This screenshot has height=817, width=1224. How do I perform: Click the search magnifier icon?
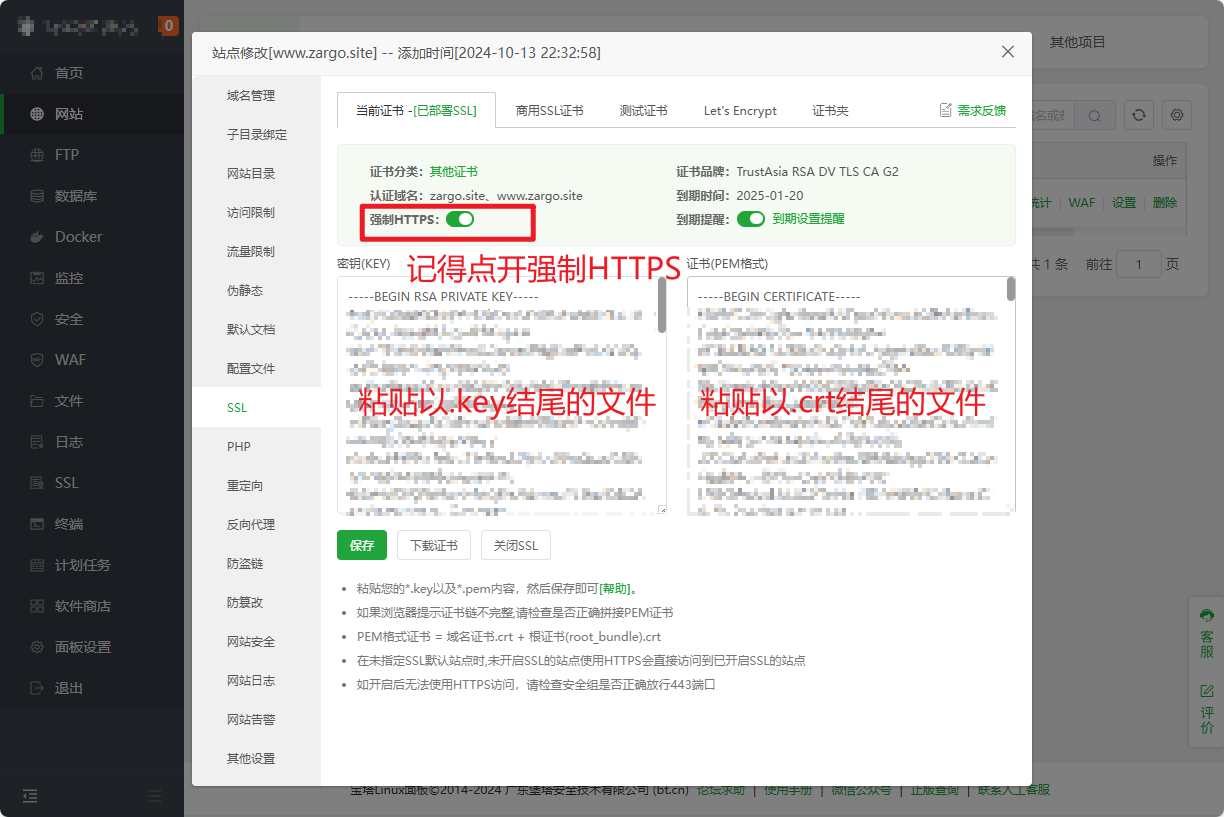1095,116
